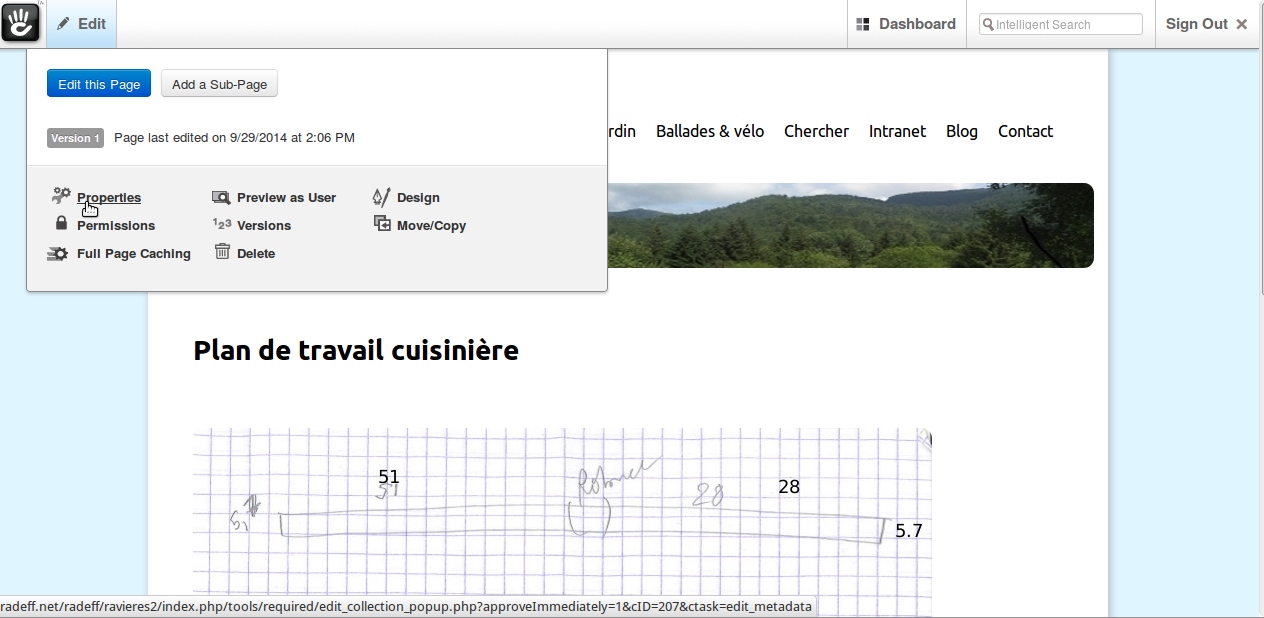Click the Move/Copy icon
This screenshot has height=618, width=1264.
pos(382,224)
